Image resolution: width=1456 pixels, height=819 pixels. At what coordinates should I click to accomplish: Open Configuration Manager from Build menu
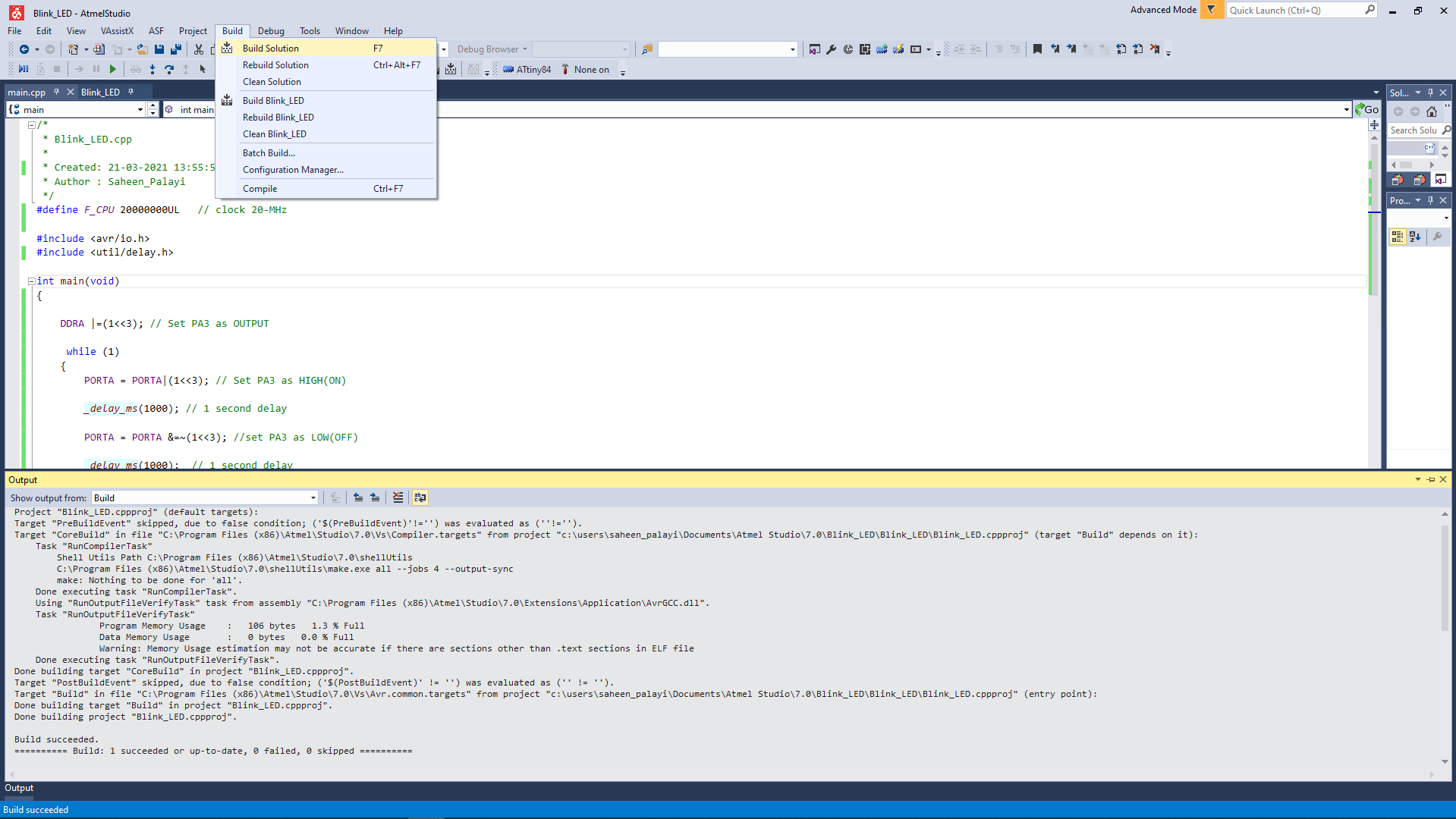tap(326, 170)
